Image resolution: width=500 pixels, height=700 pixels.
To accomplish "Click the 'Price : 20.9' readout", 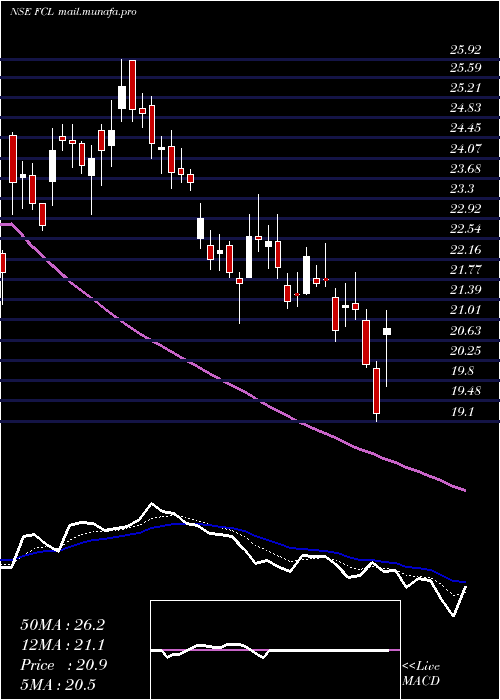I will click(63, 665).
